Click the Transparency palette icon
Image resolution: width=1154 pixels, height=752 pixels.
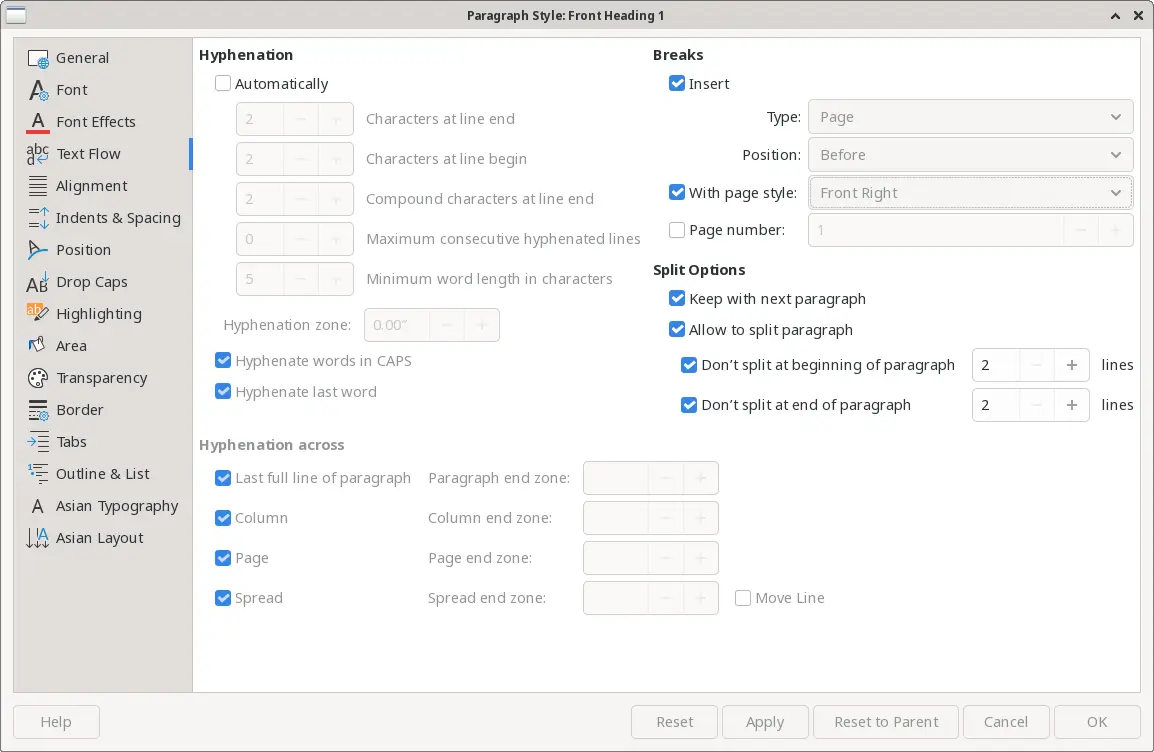coord(38,377)
